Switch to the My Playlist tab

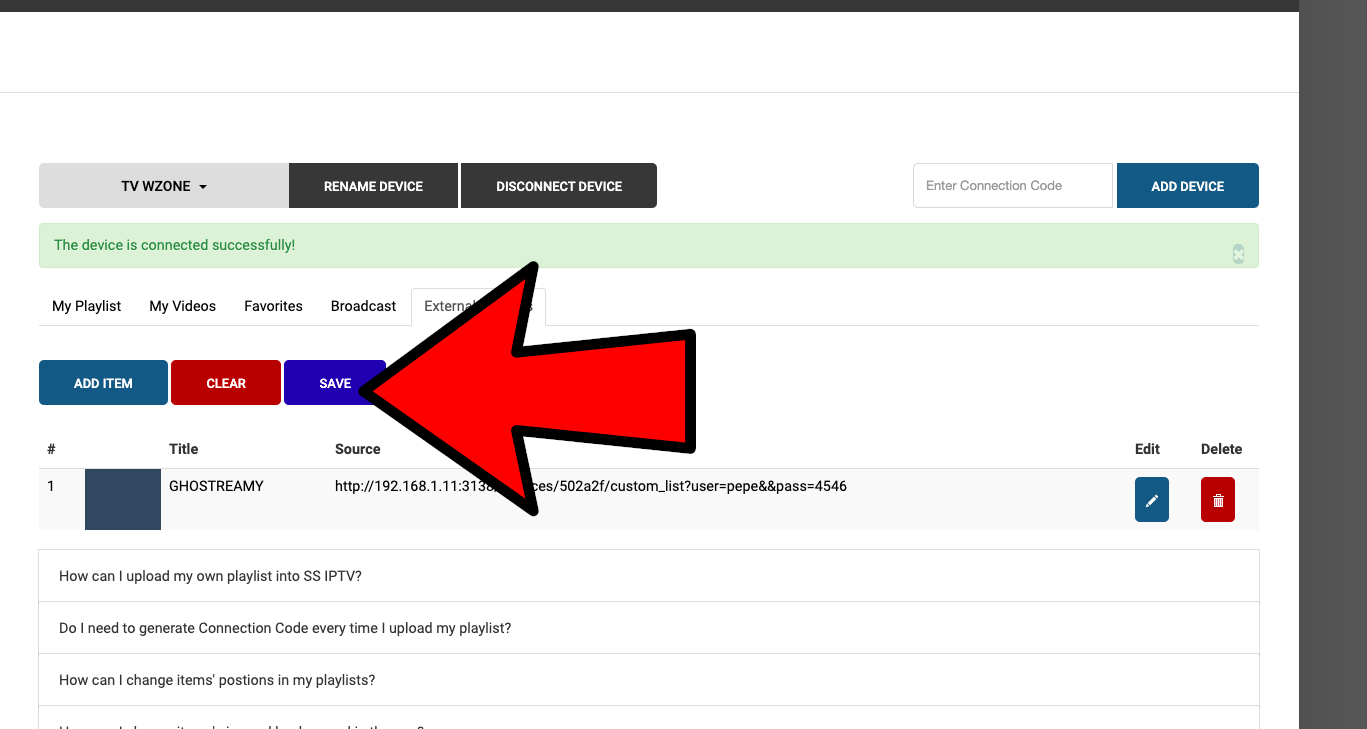(86, 306)
